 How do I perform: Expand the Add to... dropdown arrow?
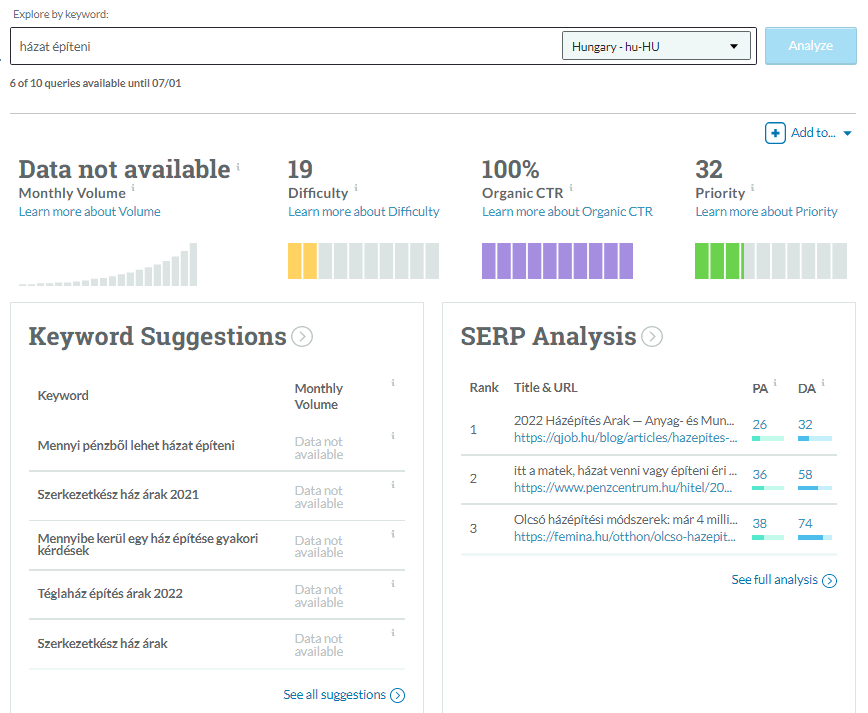click(x=847, y=133)
